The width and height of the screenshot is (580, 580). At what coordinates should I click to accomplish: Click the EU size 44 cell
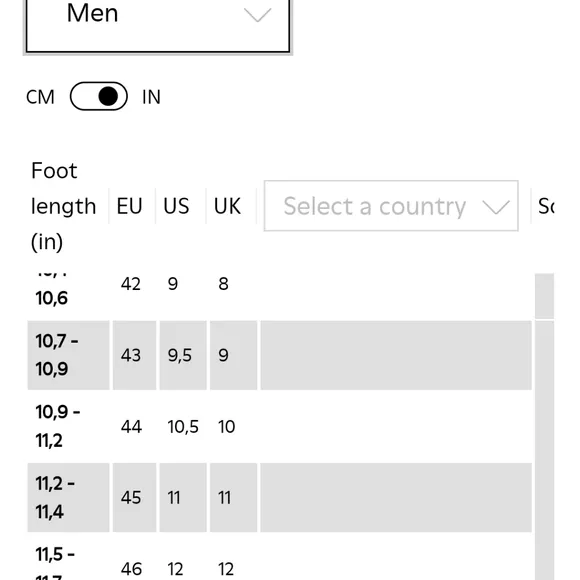pos(131,426)
